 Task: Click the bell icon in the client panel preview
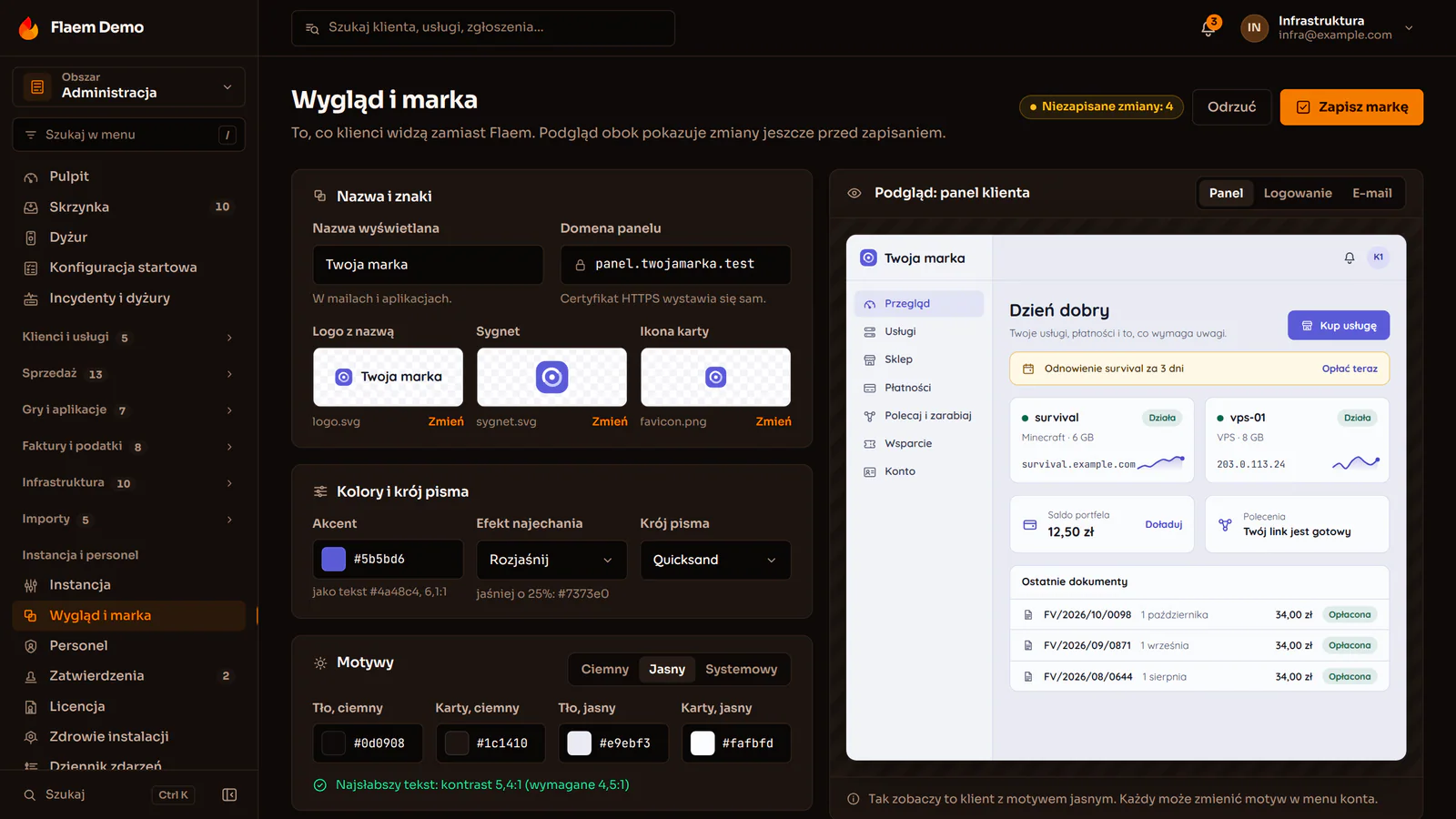click(1350, 258)
